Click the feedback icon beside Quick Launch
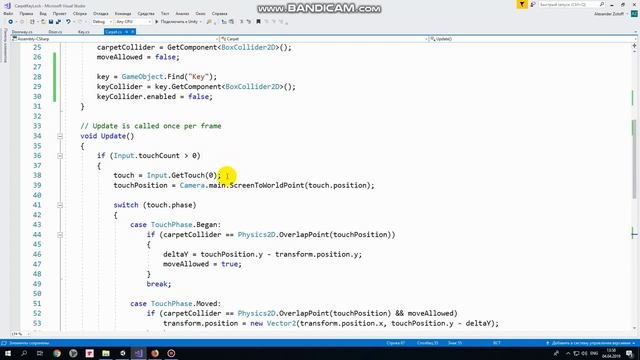The height and width of the screenshot is (360, 640). pyautogui.click(x=533, y=4)
